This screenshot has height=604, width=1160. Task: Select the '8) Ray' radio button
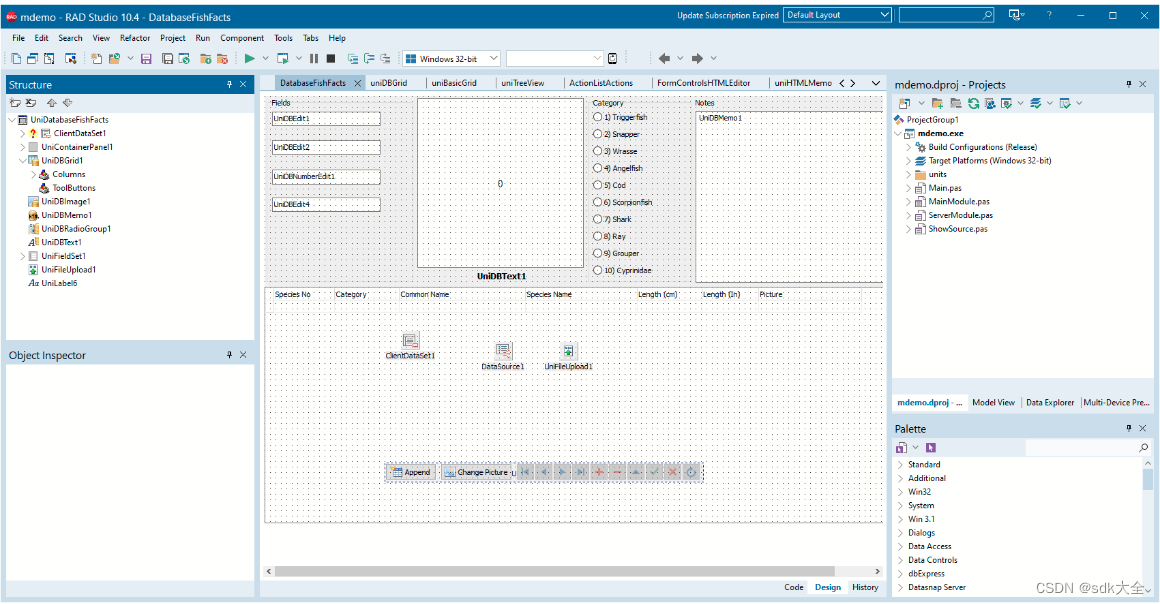(598, 236)
